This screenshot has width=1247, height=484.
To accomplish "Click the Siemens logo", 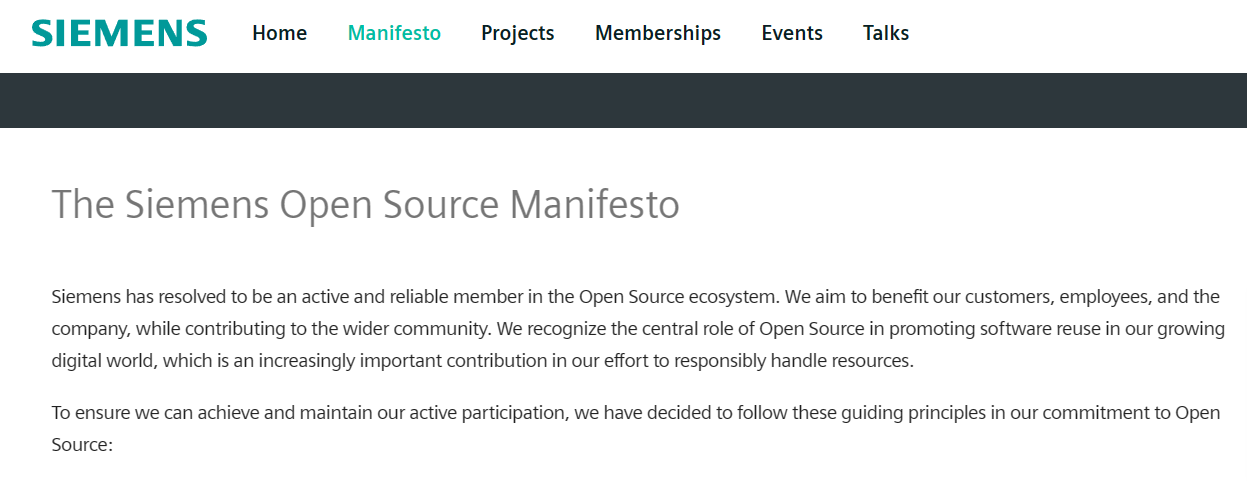I will [119, 33].
